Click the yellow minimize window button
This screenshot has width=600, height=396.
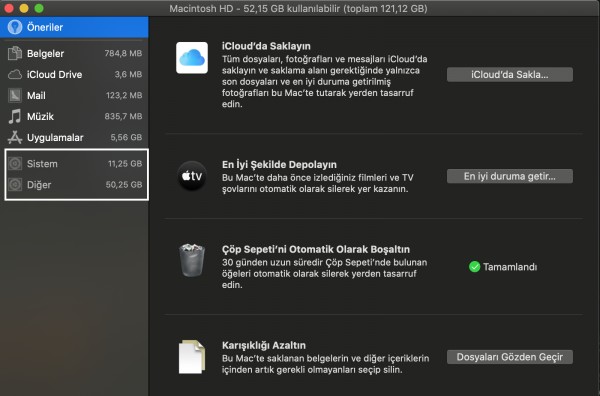tap(24, 8)
